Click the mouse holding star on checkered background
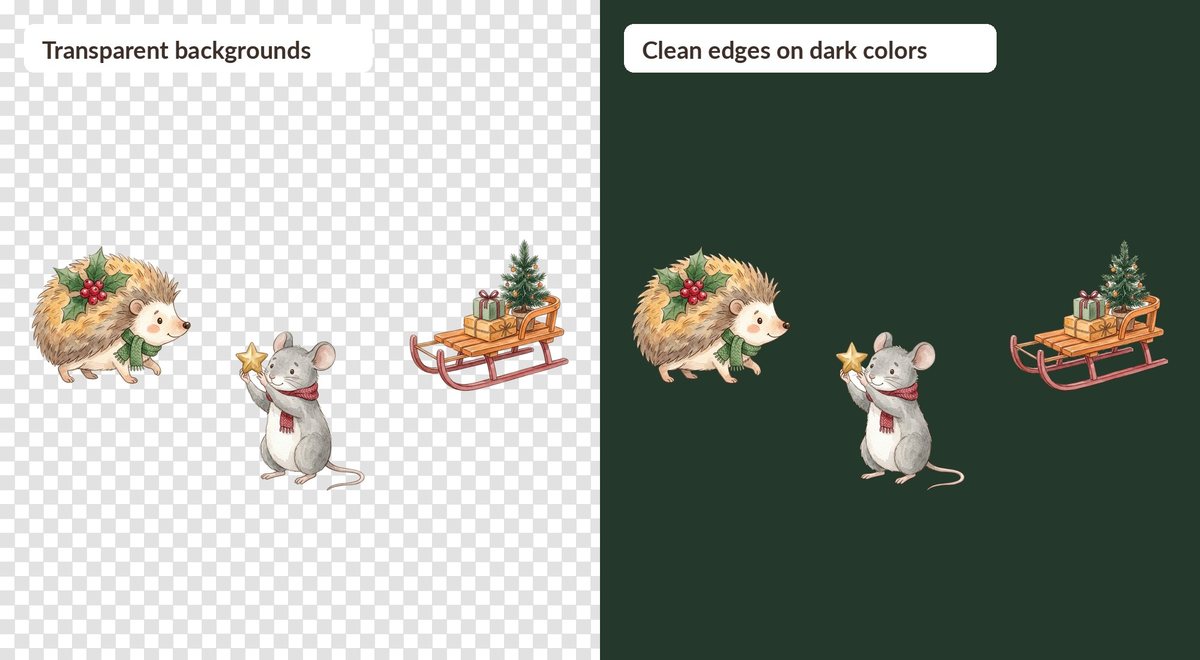The image size is (1200, 660). 299,411
